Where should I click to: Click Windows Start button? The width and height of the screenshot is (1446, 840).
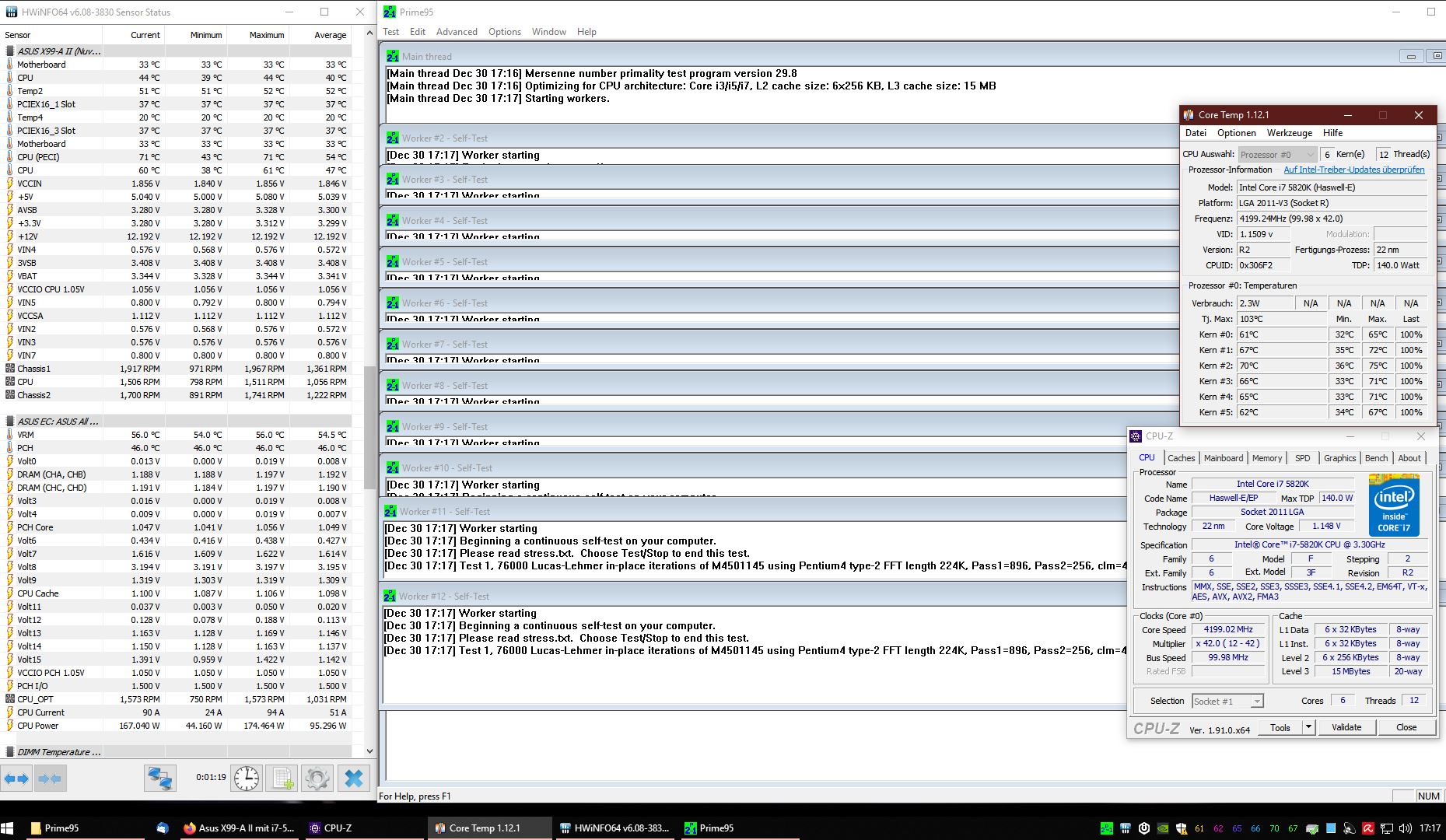tap(8, 828)
